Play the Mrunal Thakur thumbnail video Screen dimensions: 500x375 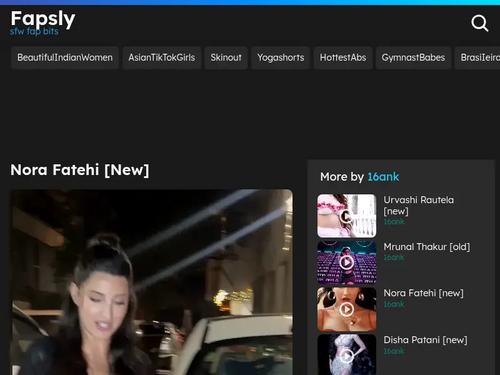(347, 263)
